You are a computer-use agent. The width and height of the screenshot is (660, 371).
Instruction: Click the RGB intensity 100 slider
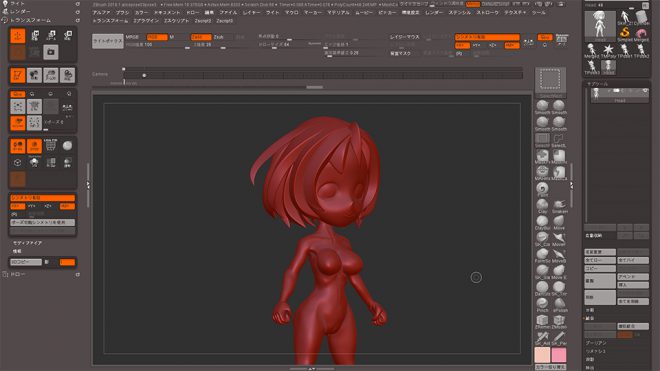[157, 45]
